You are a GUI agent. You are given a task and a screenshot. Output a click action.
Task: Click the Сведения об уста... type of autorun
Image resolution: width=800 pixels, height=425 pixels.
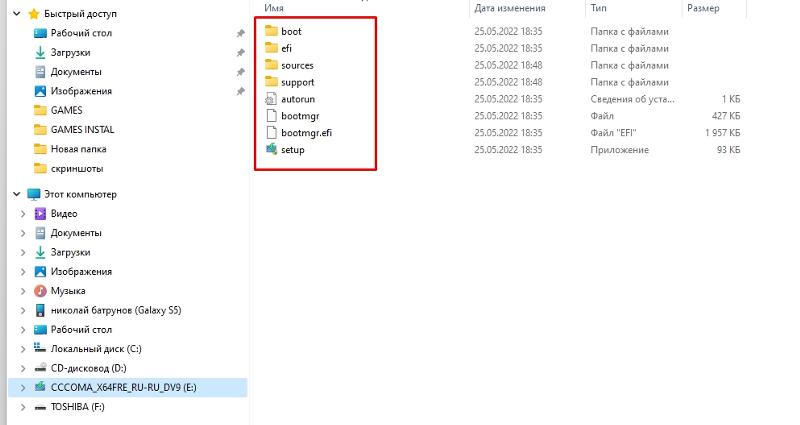[x=633, y=99]
